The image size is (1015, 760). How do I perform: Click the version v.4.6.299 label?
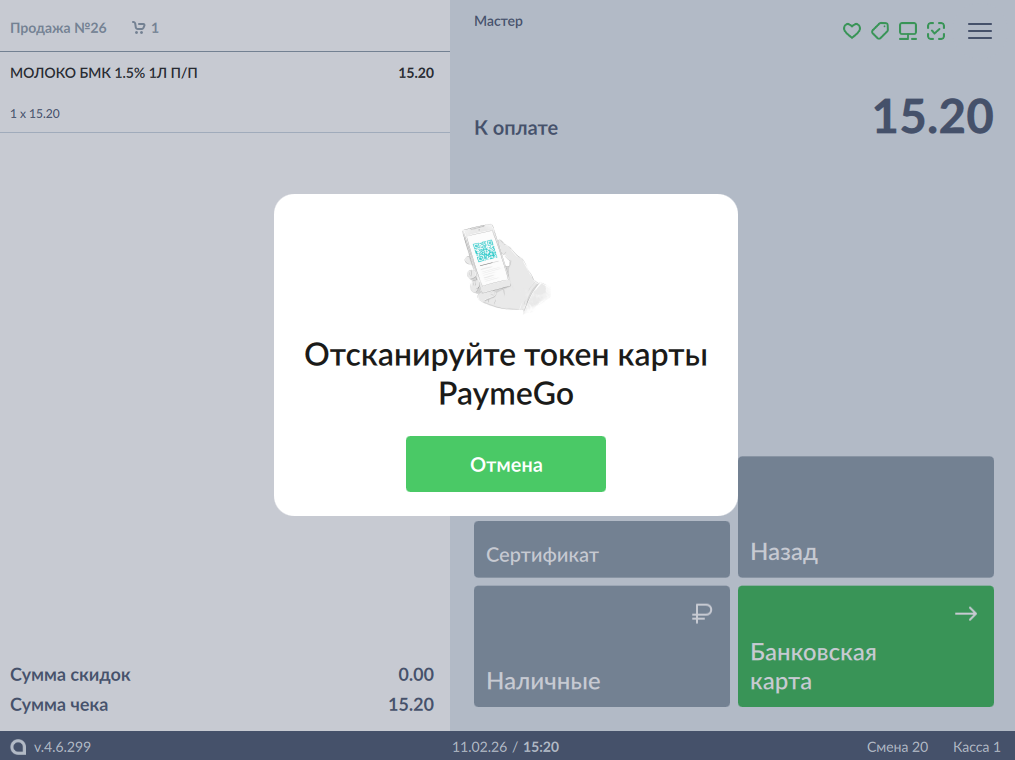tap(62, 747)
